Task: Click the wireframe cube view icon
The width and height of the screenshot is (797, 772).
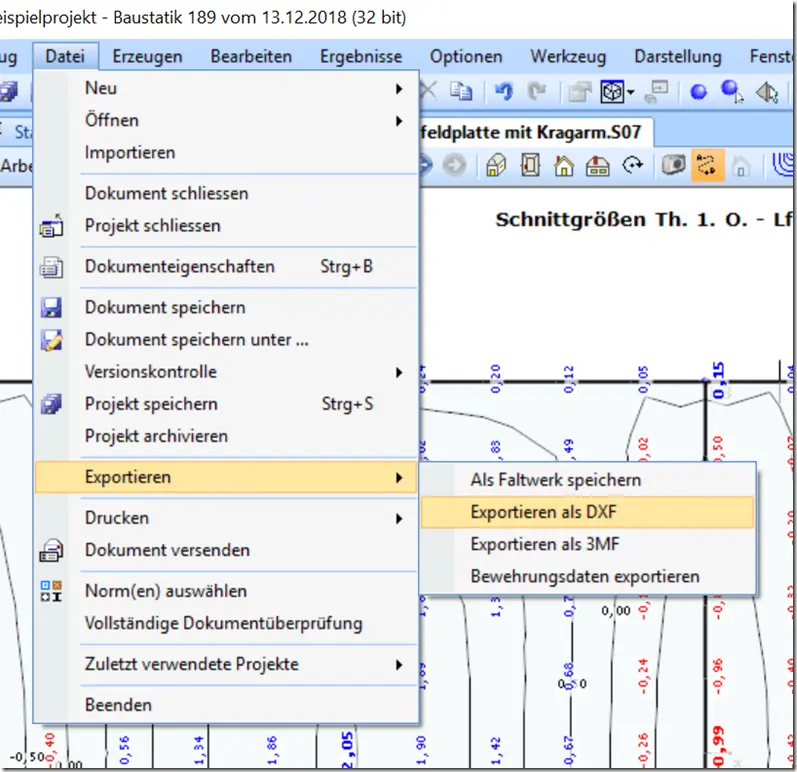Action: point(611,92)
